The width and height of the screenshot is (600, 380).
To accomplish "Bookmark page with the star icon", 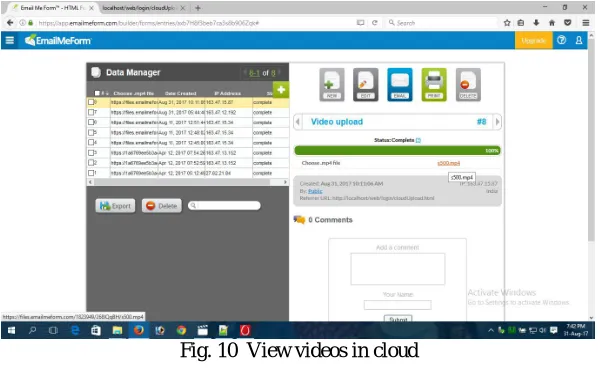I will pos(507,23).
